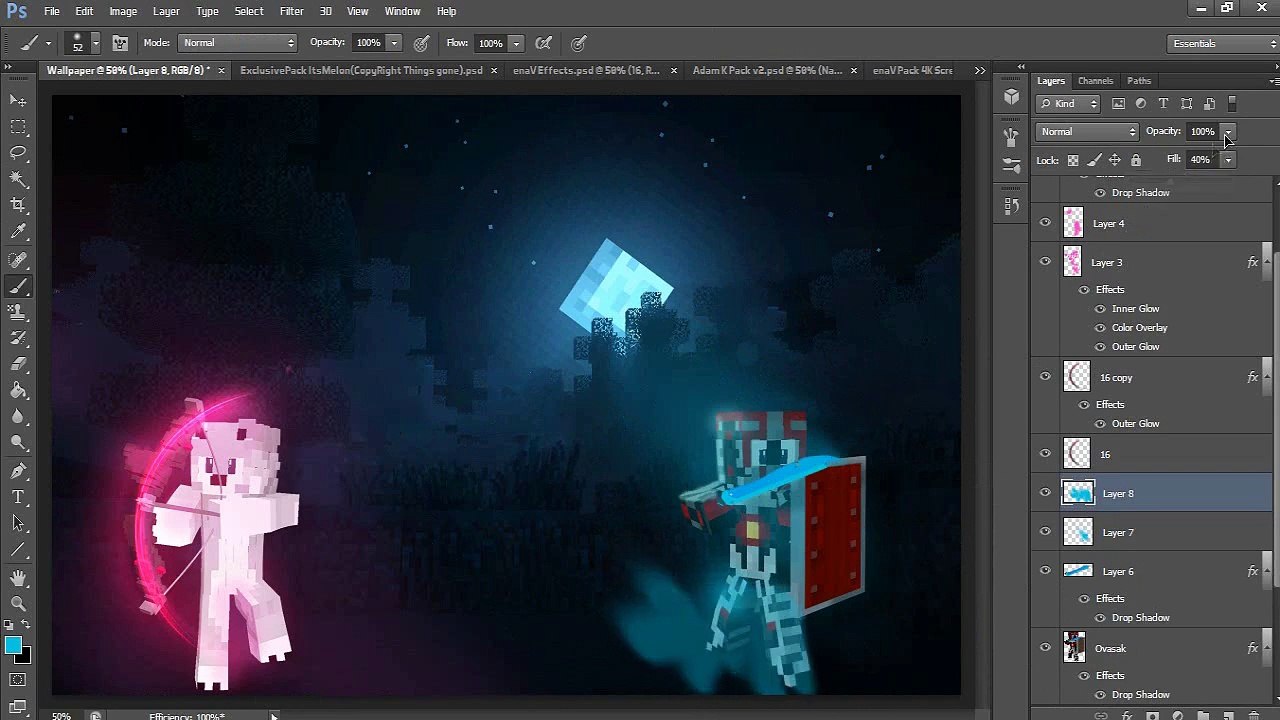The image size is (1280, 720).
Task: Hide the 16 copy layer
Action: [x=1045, y=377]
